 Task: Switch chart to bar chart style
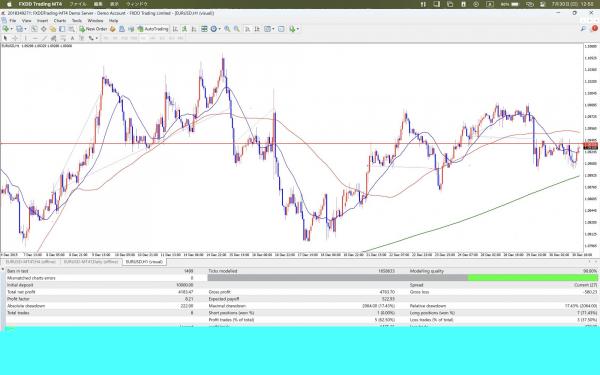pos(175,29)
